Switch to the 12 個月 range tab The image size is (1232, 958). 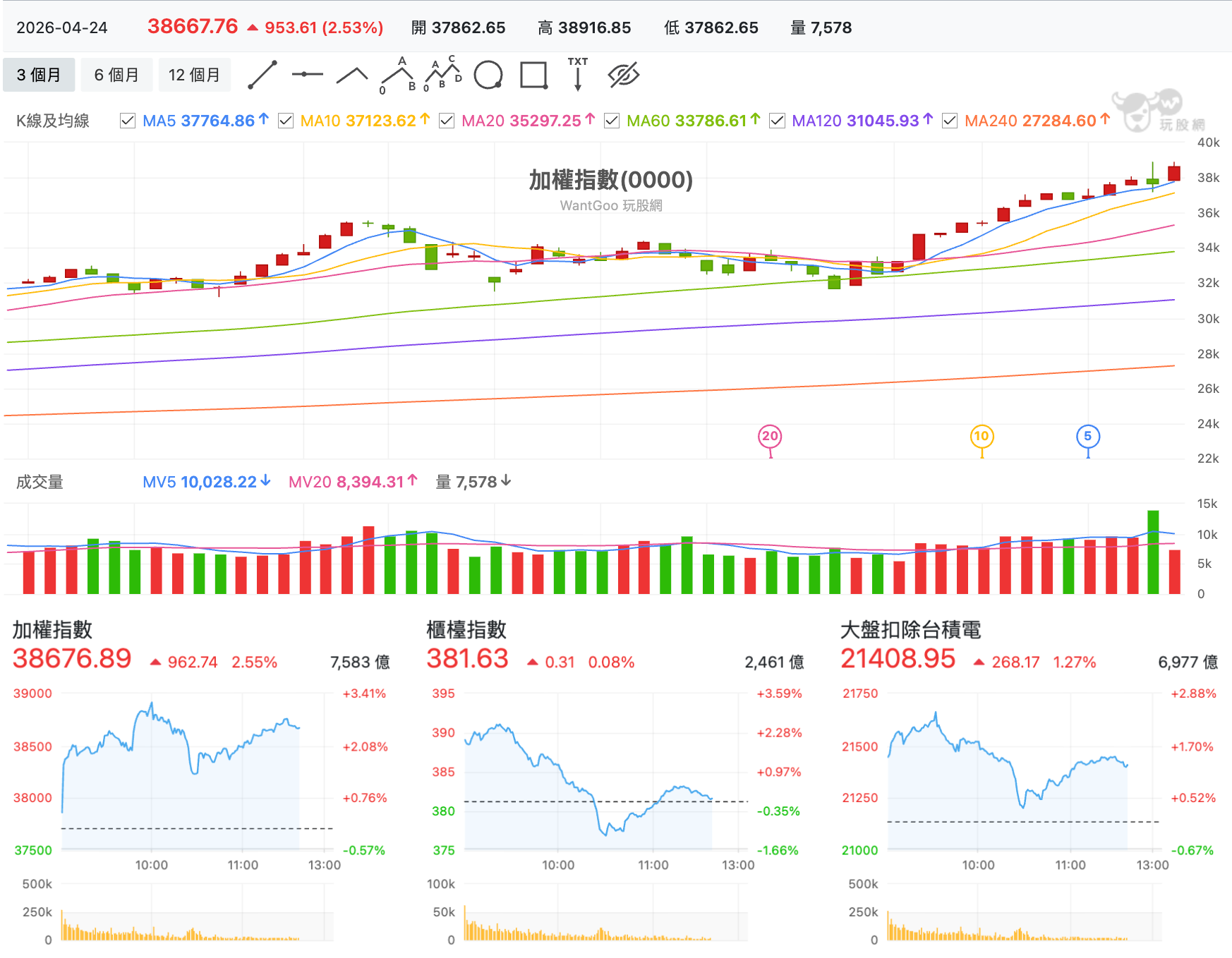[x=194, y=75]
